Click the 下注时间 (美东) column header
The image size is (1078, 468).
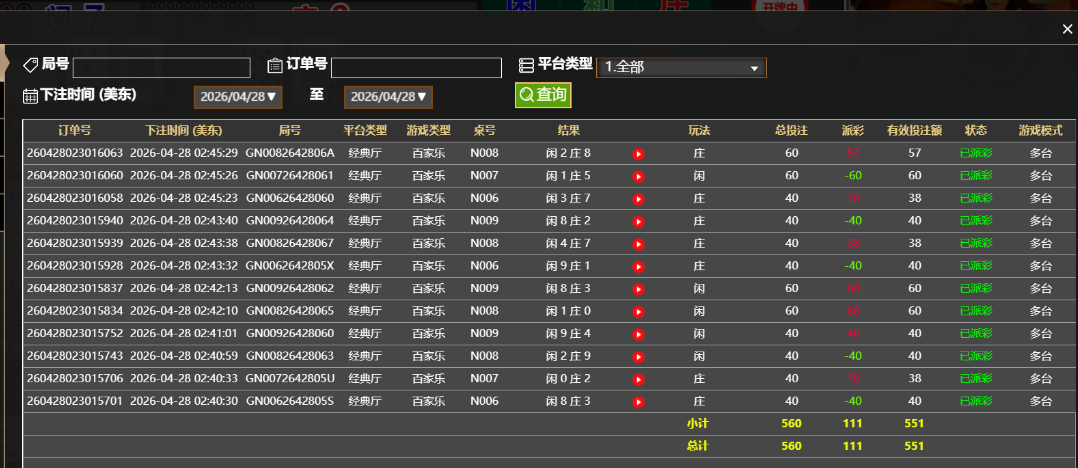(183, 130)
